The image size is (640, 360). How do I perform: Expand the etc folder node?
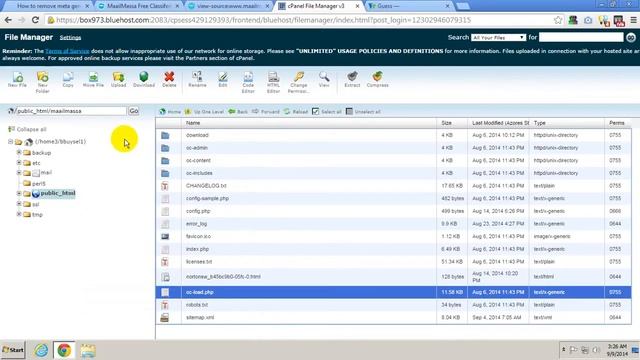pyautogui.click(x=19, y=162)
